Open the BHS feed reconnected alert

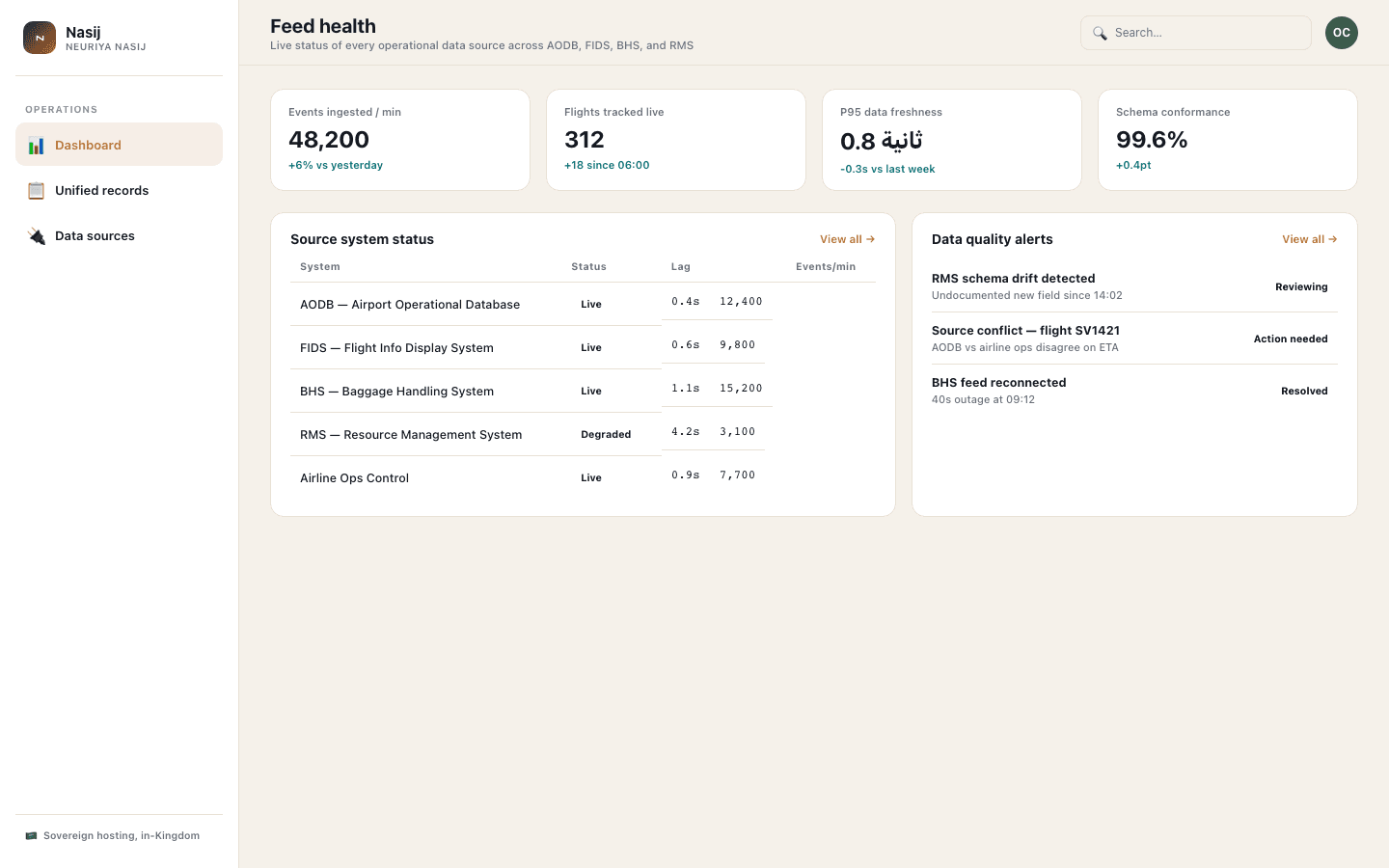coord(1134,391)
